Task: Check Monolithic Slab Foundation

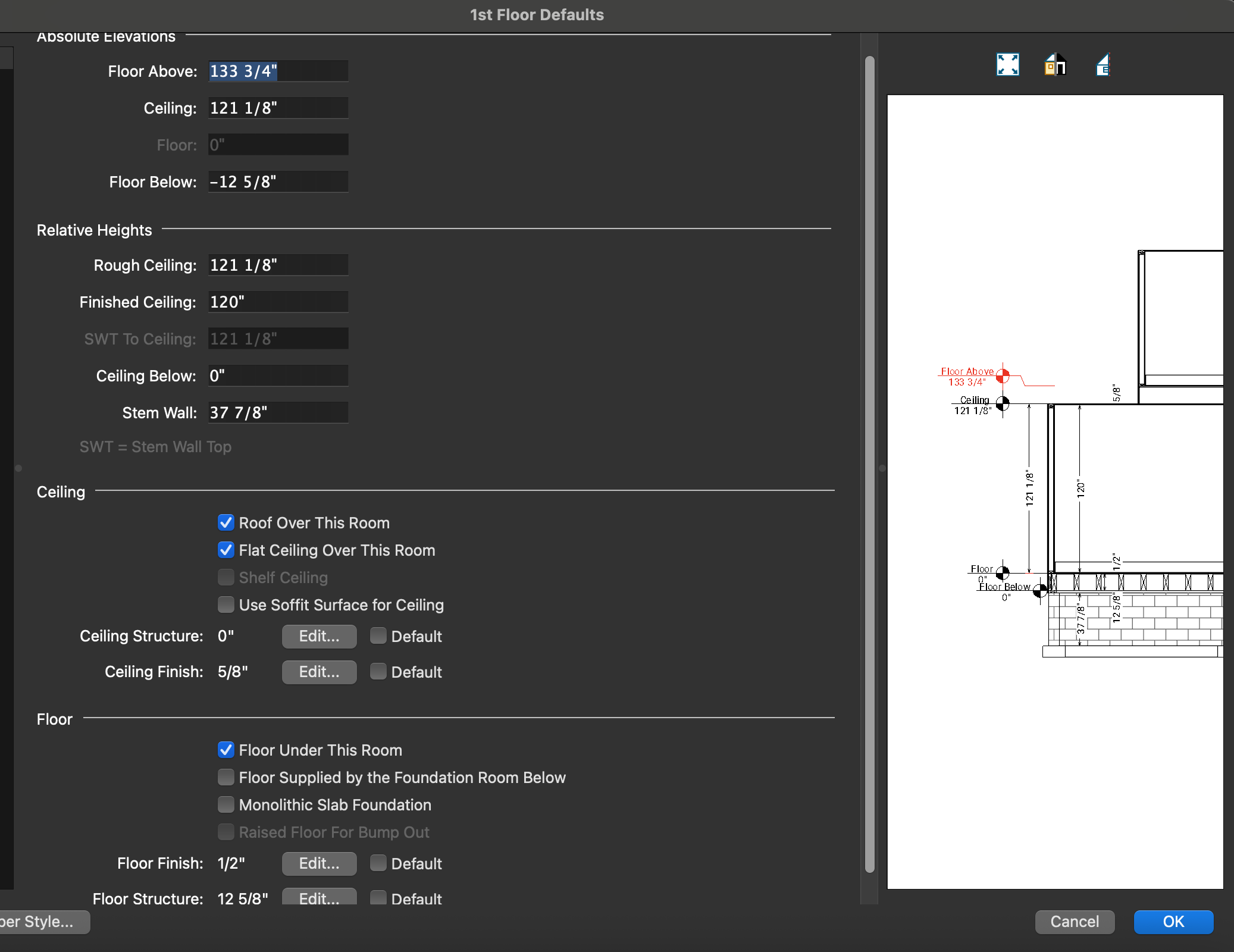Action: pos(226,804)
